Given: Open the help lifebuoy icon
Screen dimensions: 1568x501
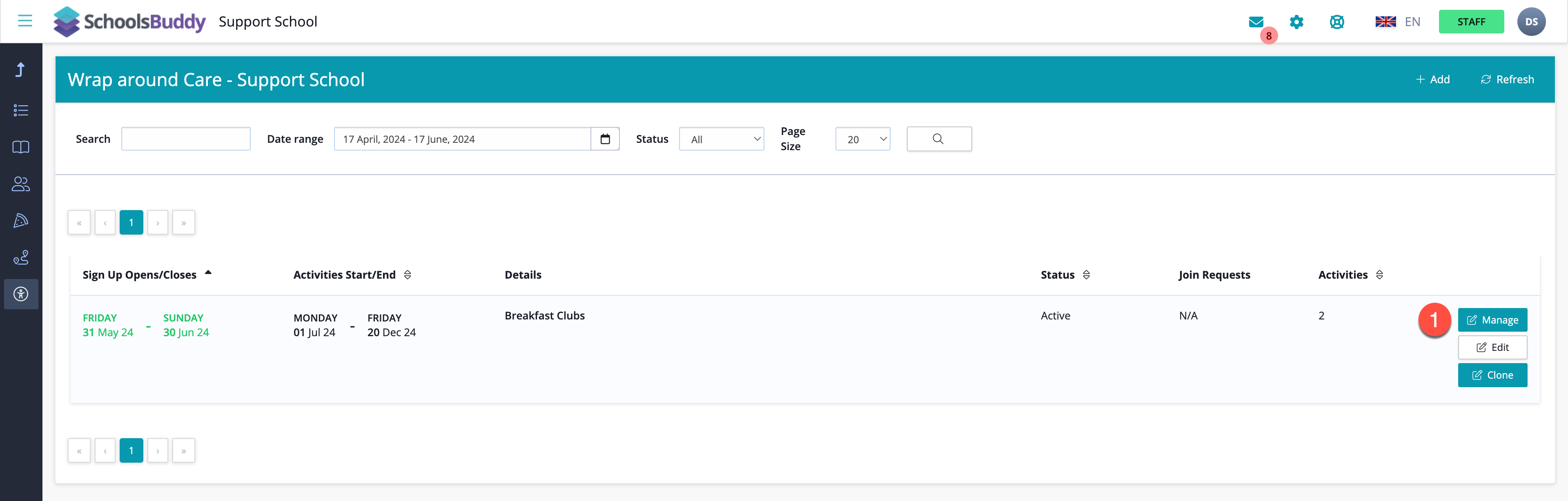Looking at the screenshot, I should click(1337, 22).
